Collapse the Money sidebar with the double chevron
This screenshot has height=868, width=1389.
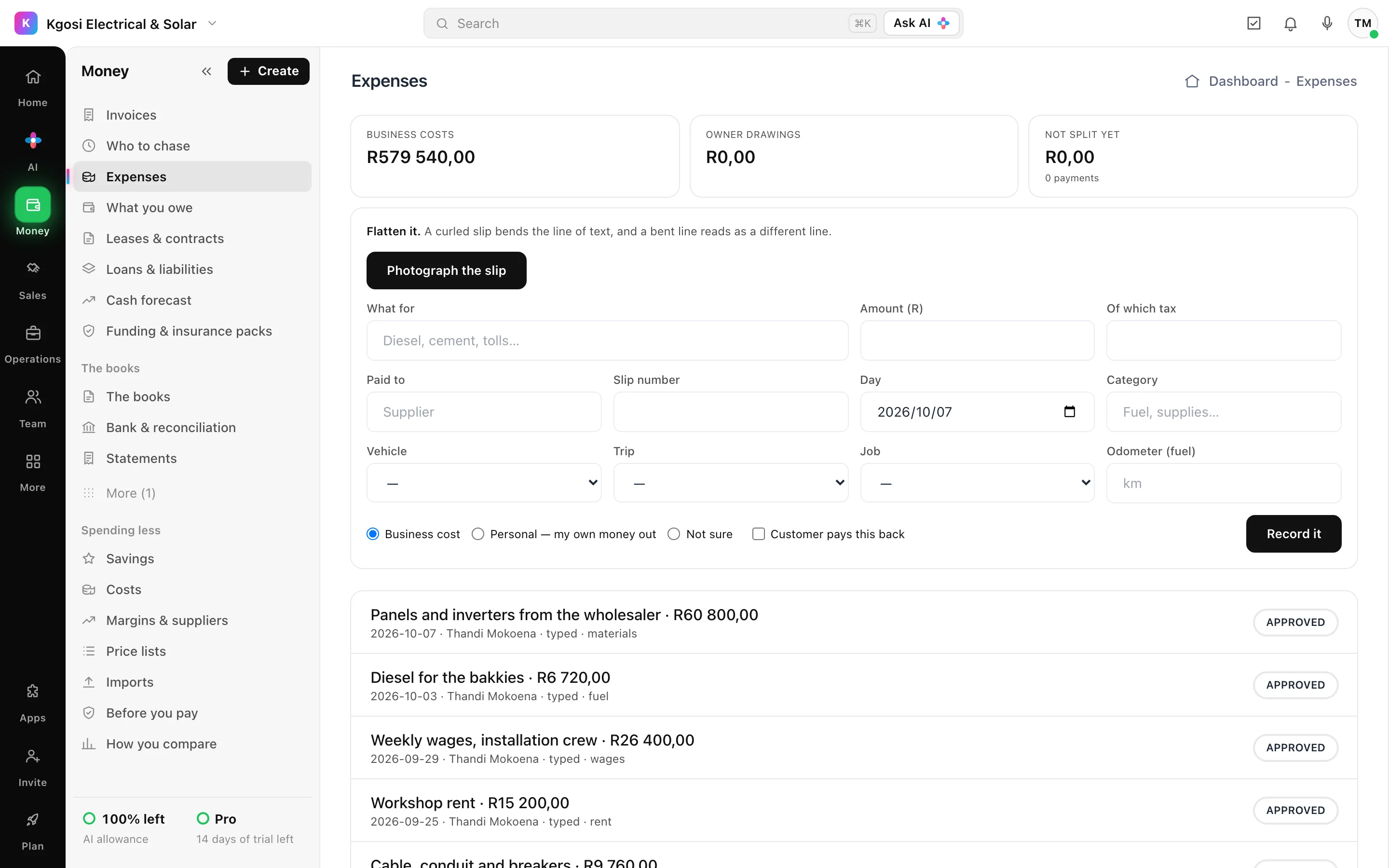point(206,71)
